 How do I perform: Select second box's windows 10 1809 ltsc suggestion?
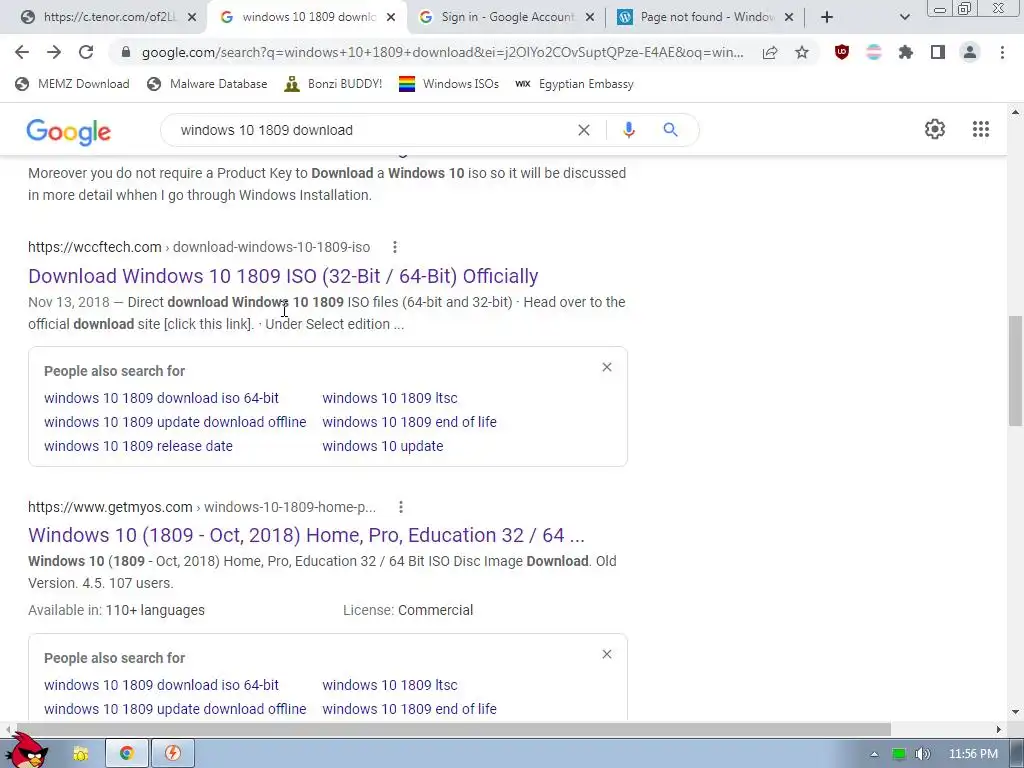(x=390, y=685)
